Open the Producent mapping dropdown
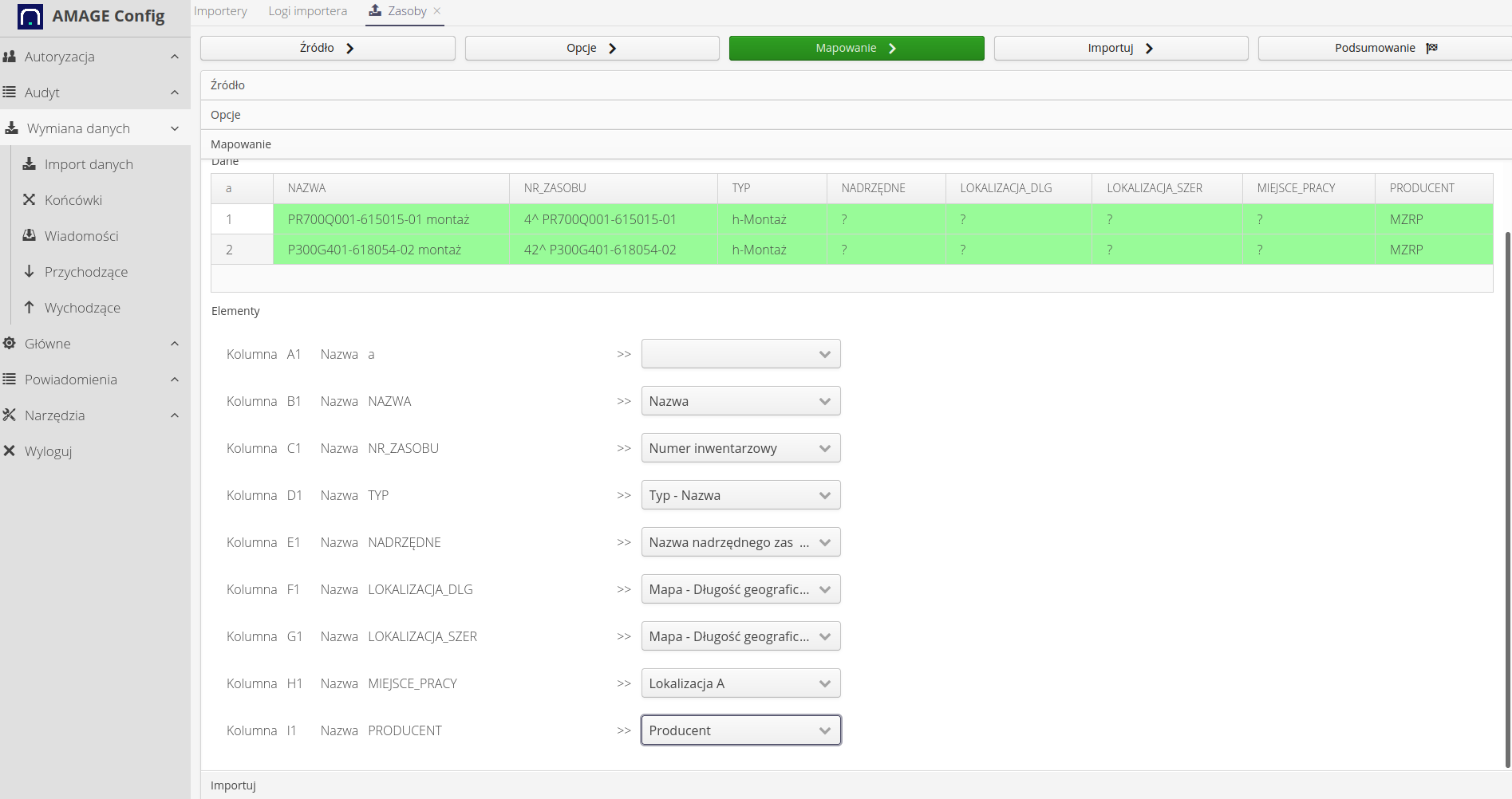 click(740, 730)
